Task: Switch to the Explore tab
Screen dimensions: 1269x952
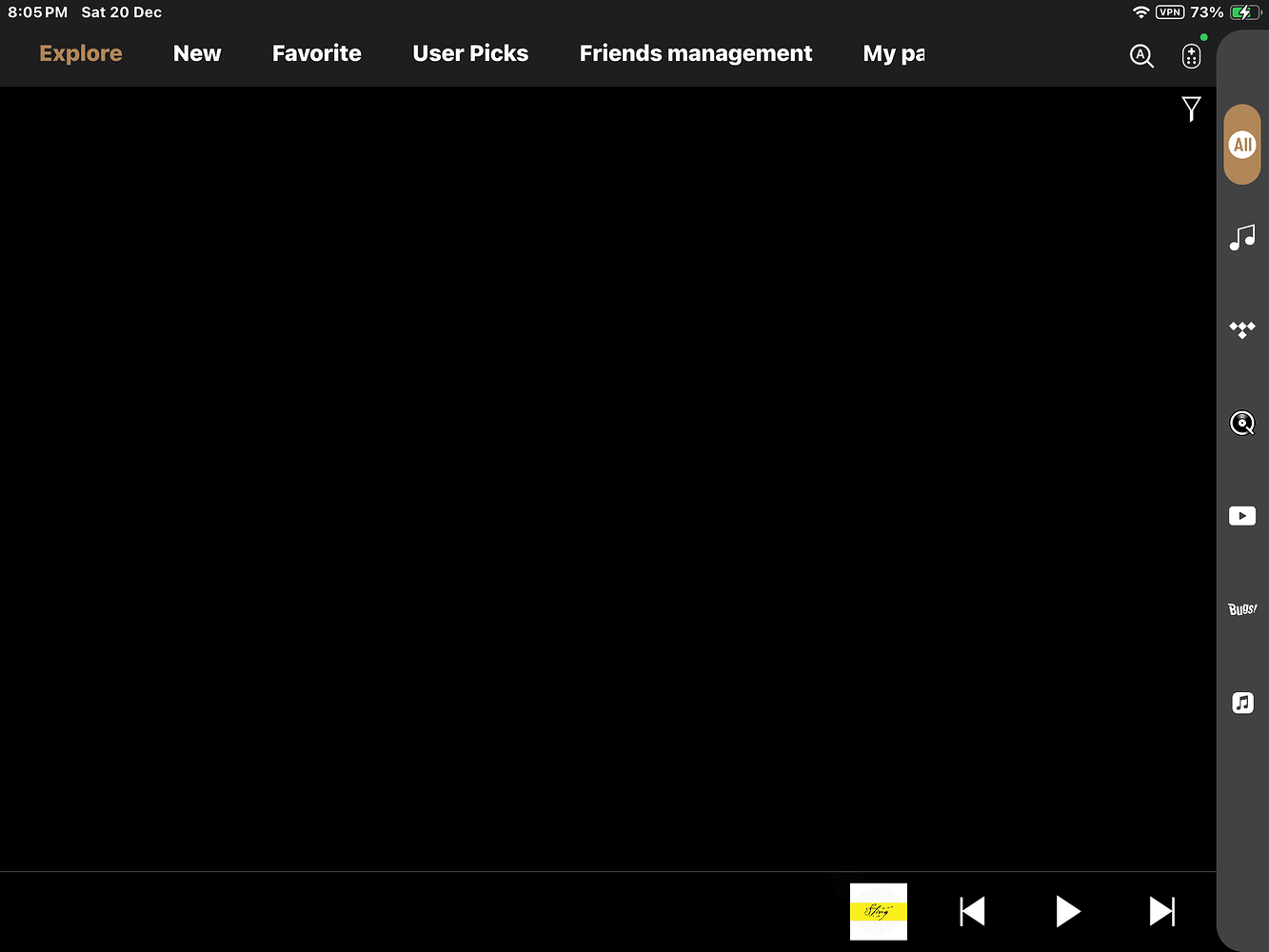Action: point(81,53)
